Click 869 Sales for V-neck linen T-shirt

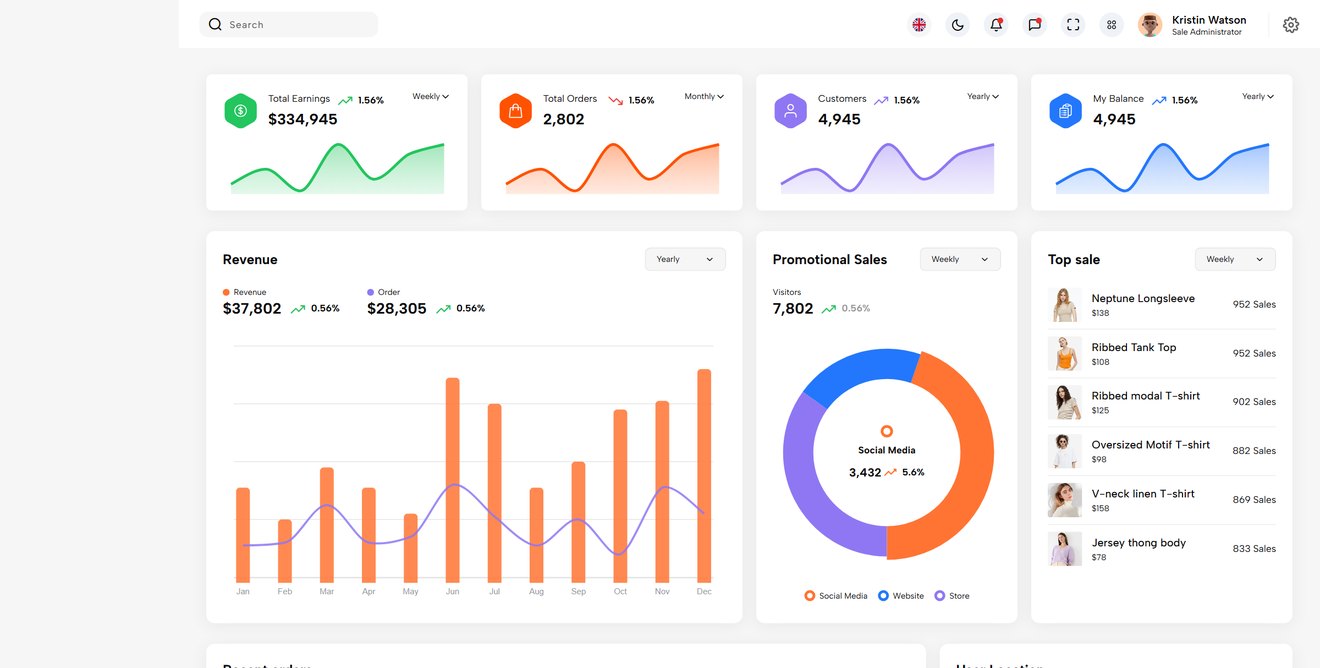(x=1254, y=500)
